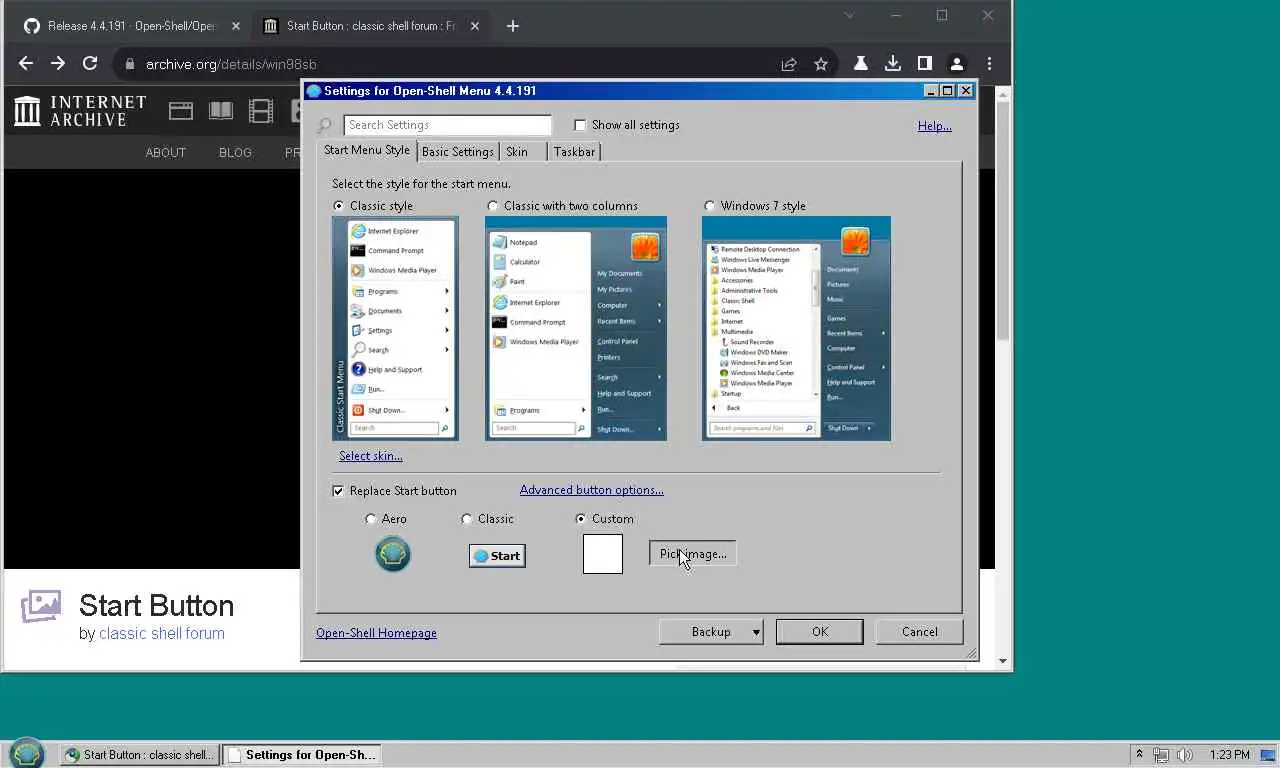Enable Show all settings checkbox

(x=580, y=125)
